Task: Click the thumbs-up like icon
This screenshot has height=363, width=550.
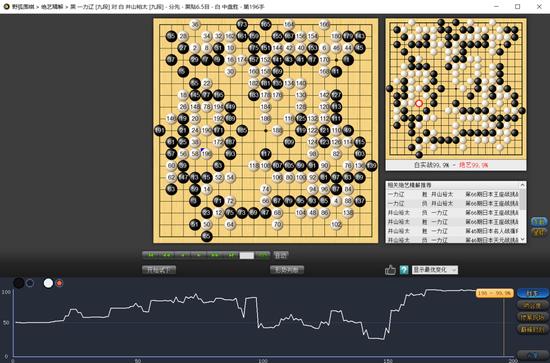Action: pos(390,270)
